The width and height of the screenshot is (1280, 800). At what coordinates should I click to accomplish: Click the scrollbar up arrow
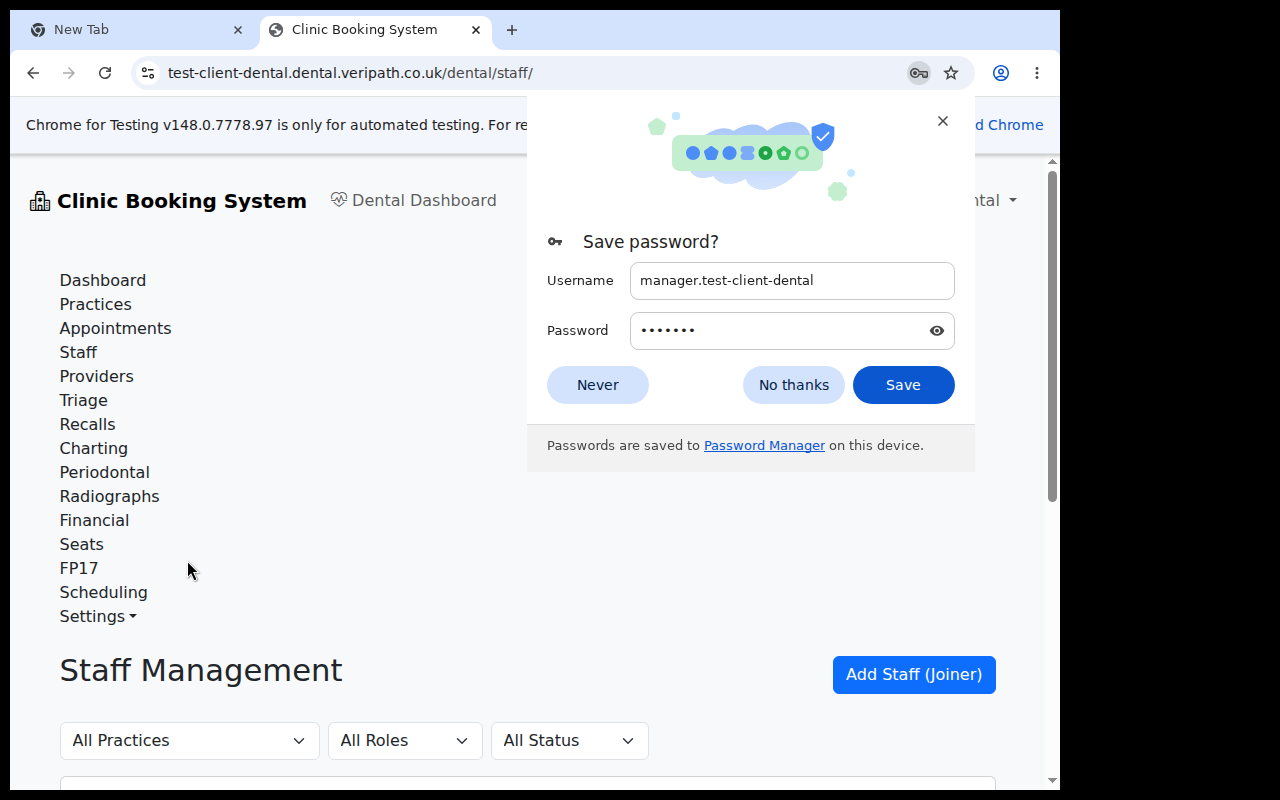coord(1052,162)
